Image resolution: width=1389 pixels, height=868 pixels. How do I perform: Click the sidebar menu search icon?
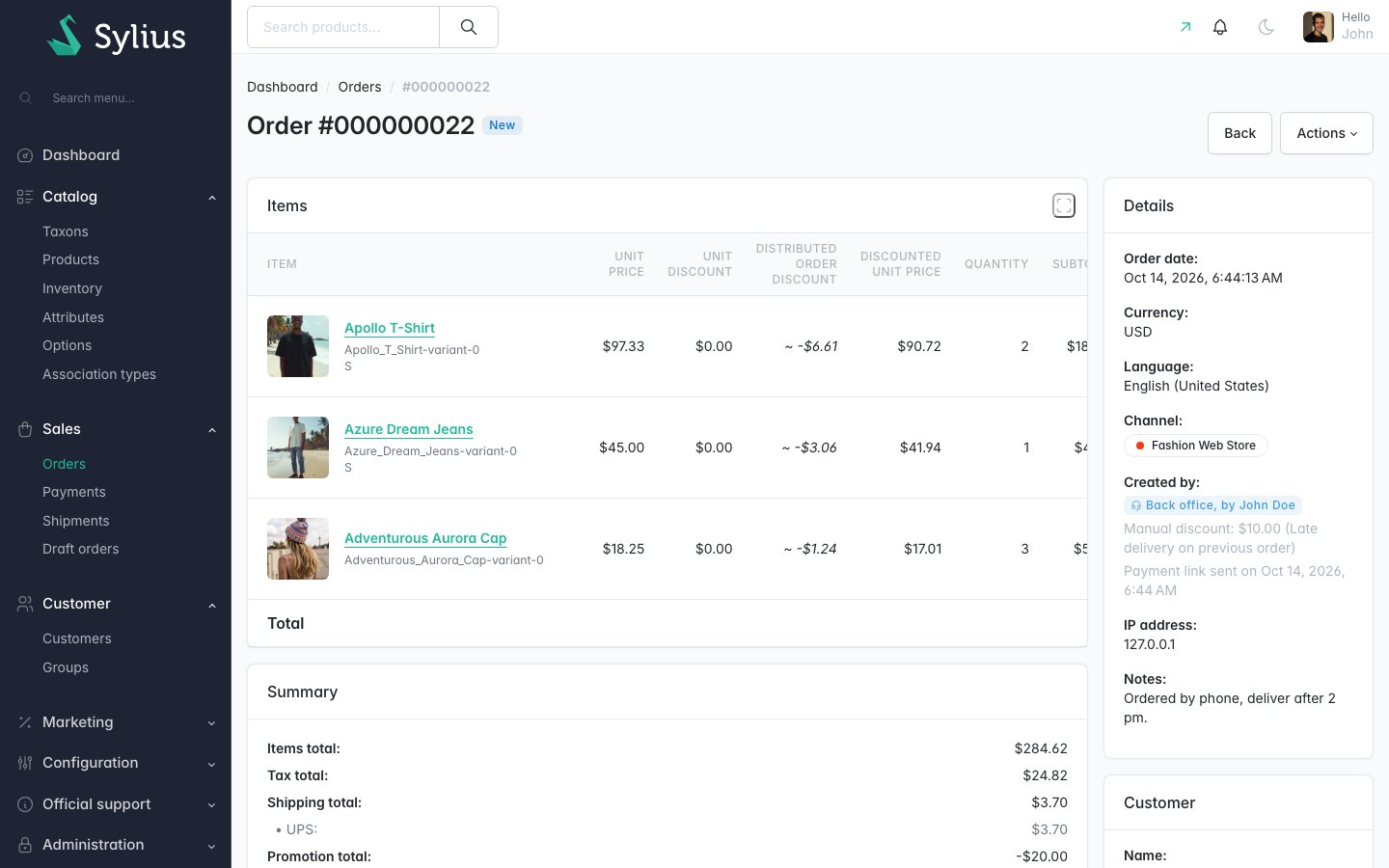pos(26,98)
